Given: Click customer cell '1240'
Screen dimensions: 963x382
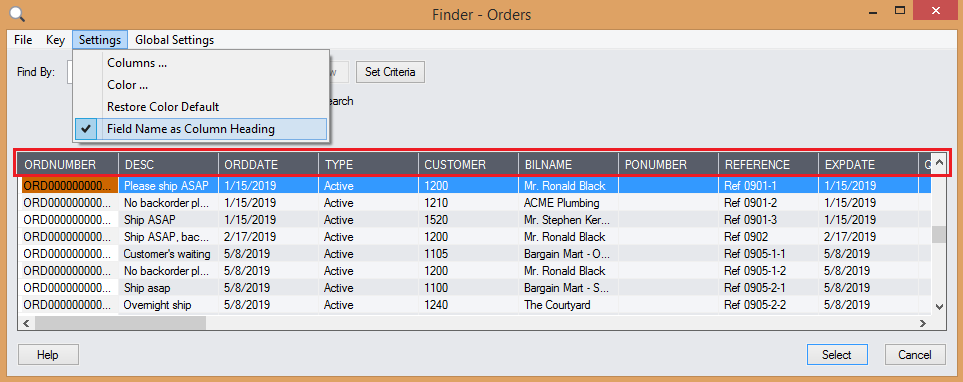Looking at the screenshot, I should tap(469, 305).
